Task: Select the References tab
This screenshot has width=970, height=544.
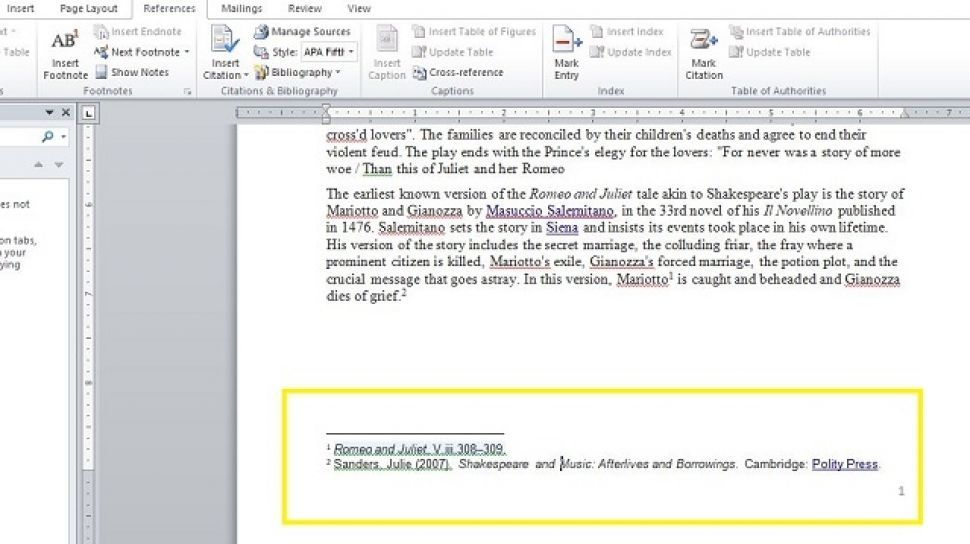Action: click(169, 9)
